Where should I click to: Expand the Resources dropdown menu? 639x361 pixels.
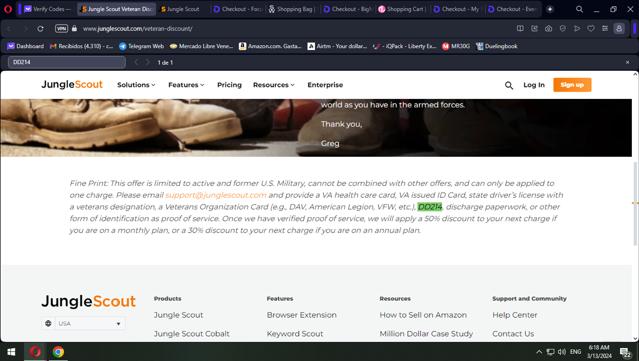pos(273,85)
